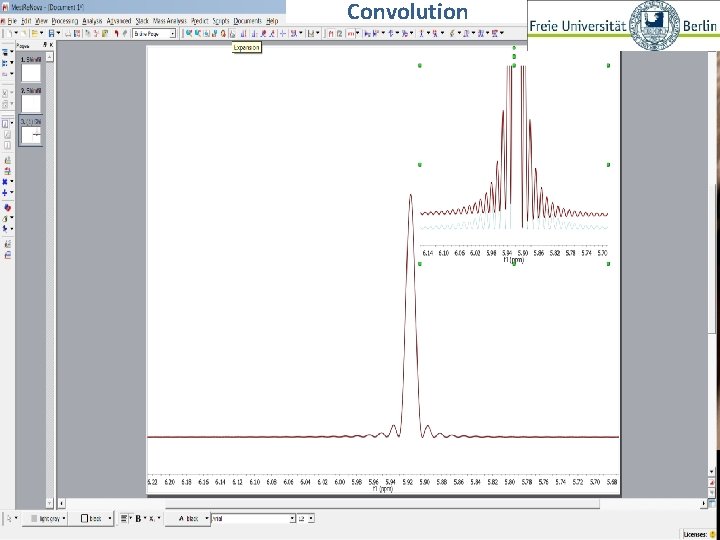Click the increase intensity bars icon
The height and width of the screenshot is (540, 720).
pos(243,33)
